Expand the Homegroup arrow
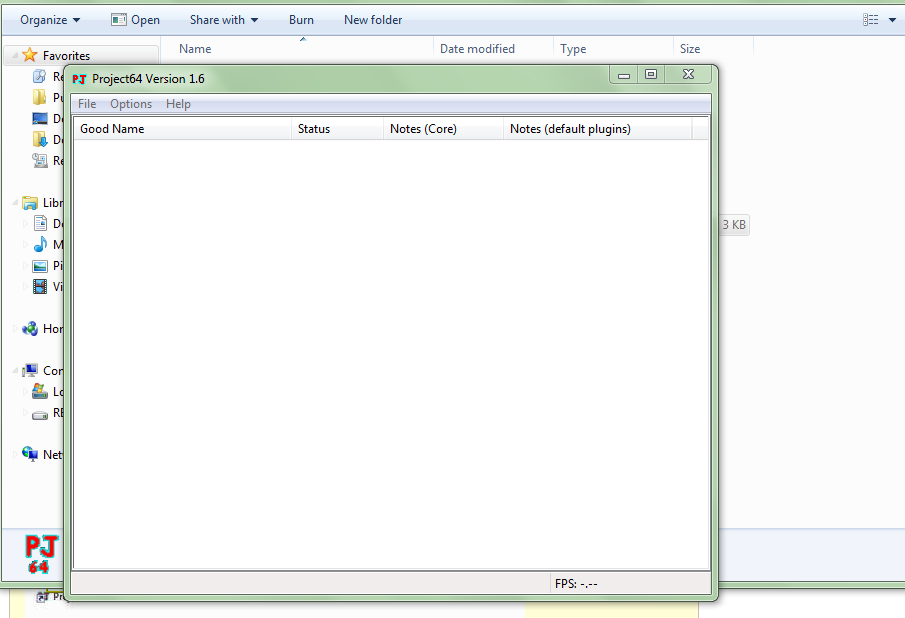The width and height of the screenshot is (905, 618). (x=15, y=328)
